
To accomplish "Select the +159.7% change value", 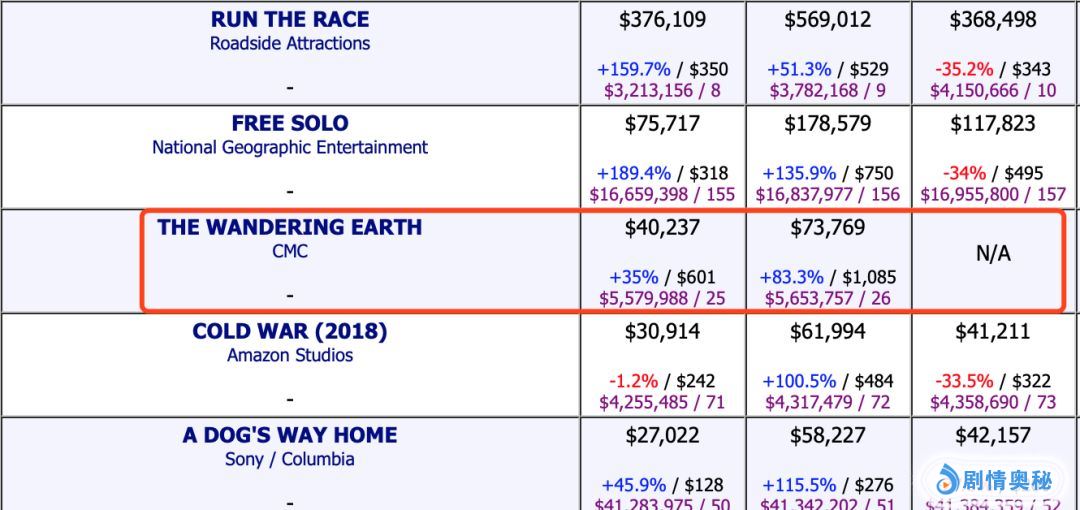I will pyautogui.click(x=633, y=70).
